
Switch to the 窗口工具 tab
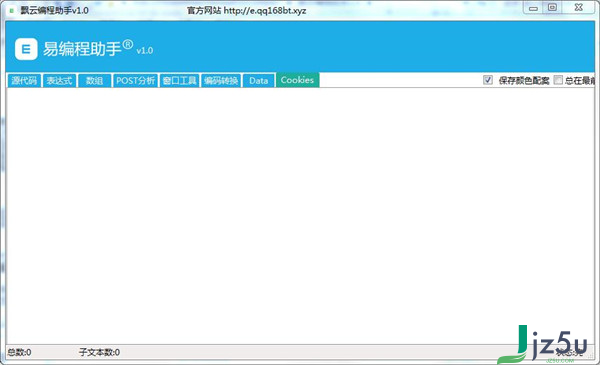click(179, 80)
